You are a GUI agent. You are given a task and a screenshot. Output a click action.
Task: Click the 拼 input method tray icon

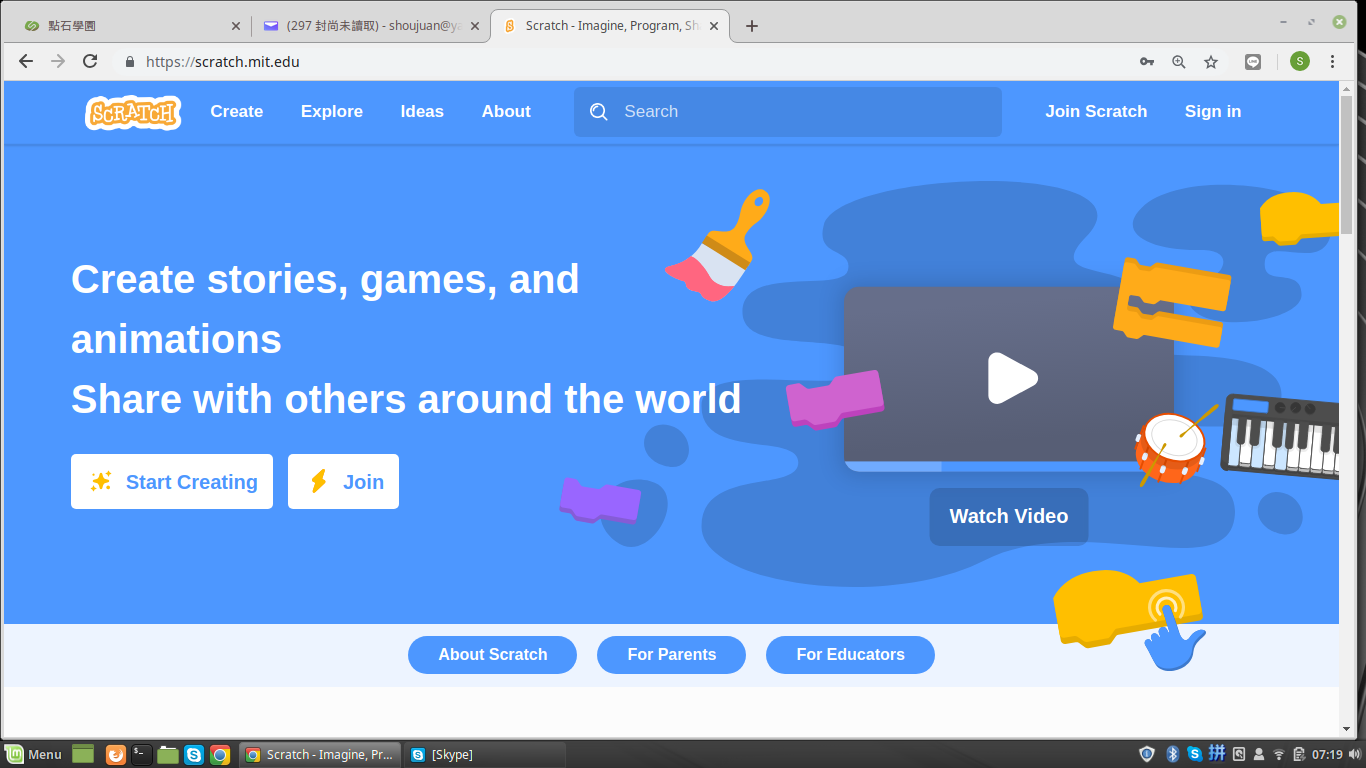[x=1217, y=753]
